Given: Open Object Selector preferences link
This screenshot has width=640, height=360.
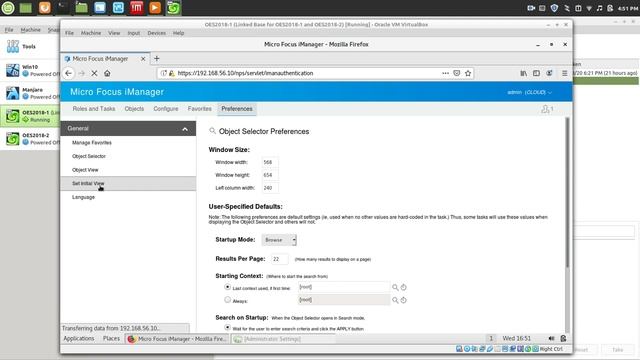Looking at the screenshot, I should [x=89, y=156].
